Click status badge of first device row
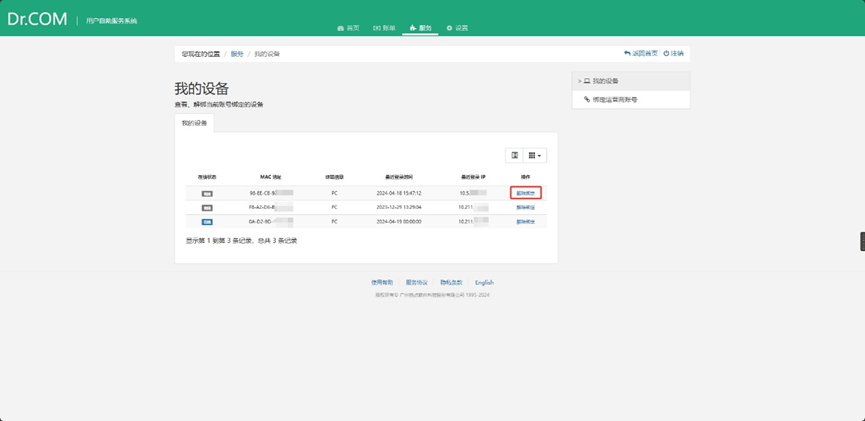The height and width of the screenshot is (421, 865). [207, 193]
